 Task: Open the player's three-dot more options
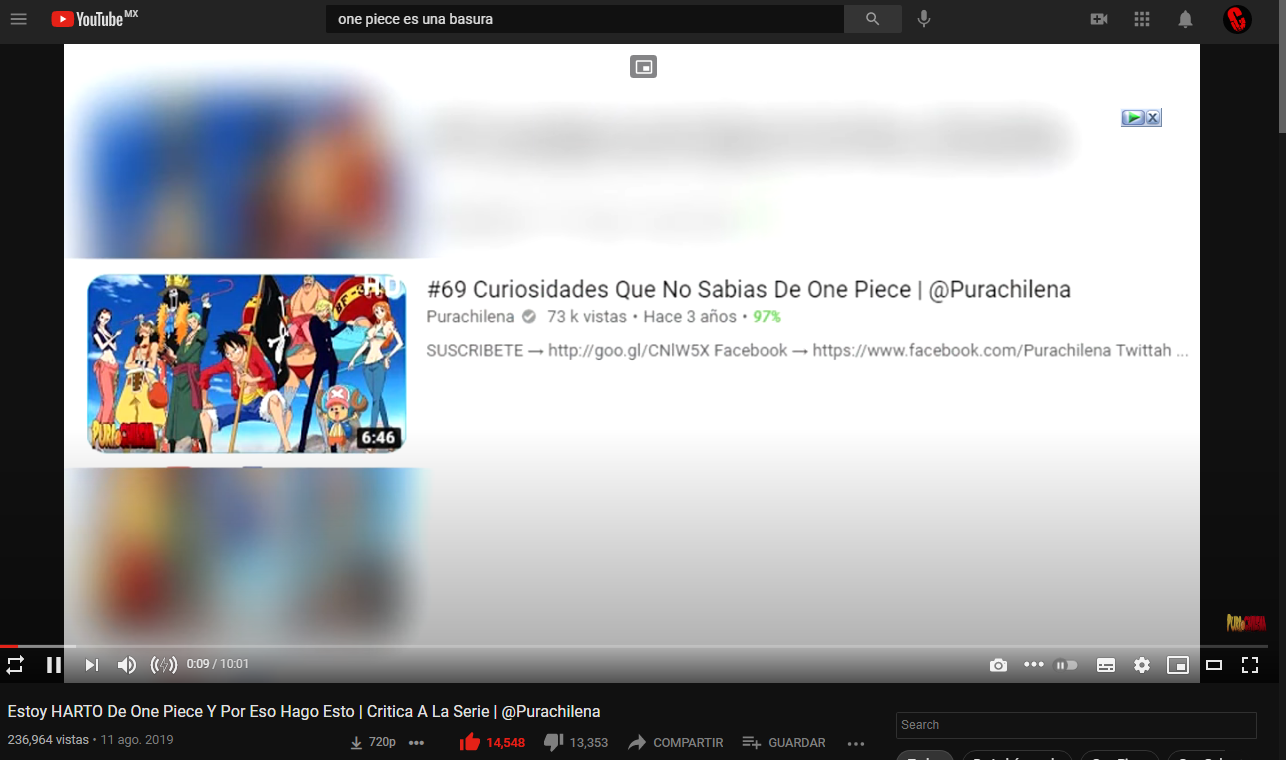coord(1033,664)
